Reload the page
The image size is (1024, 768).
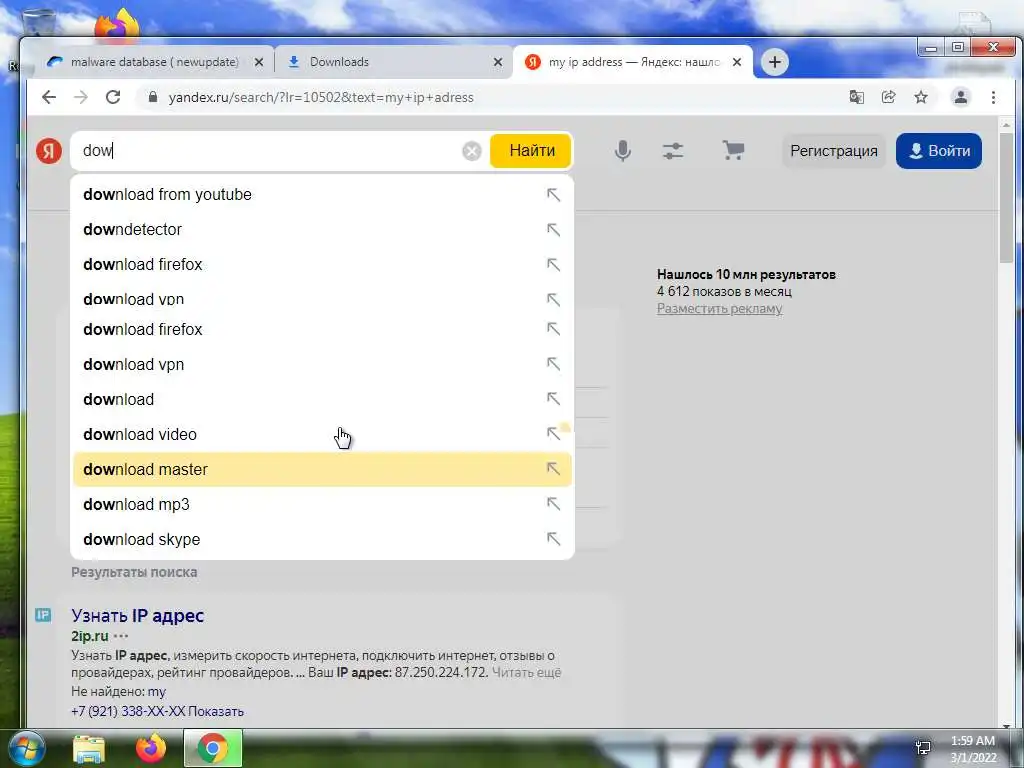pos(113,97)
